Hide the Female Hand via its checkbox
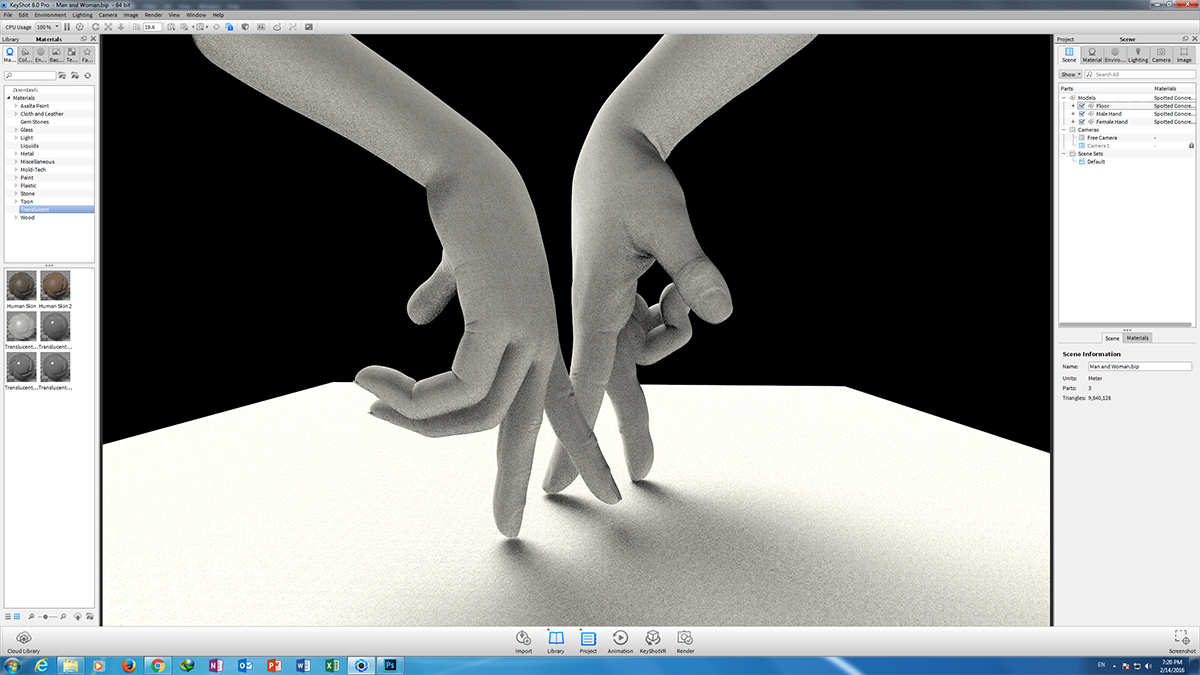This screenshot has height=675, width=1200. tap(1082, 122)
